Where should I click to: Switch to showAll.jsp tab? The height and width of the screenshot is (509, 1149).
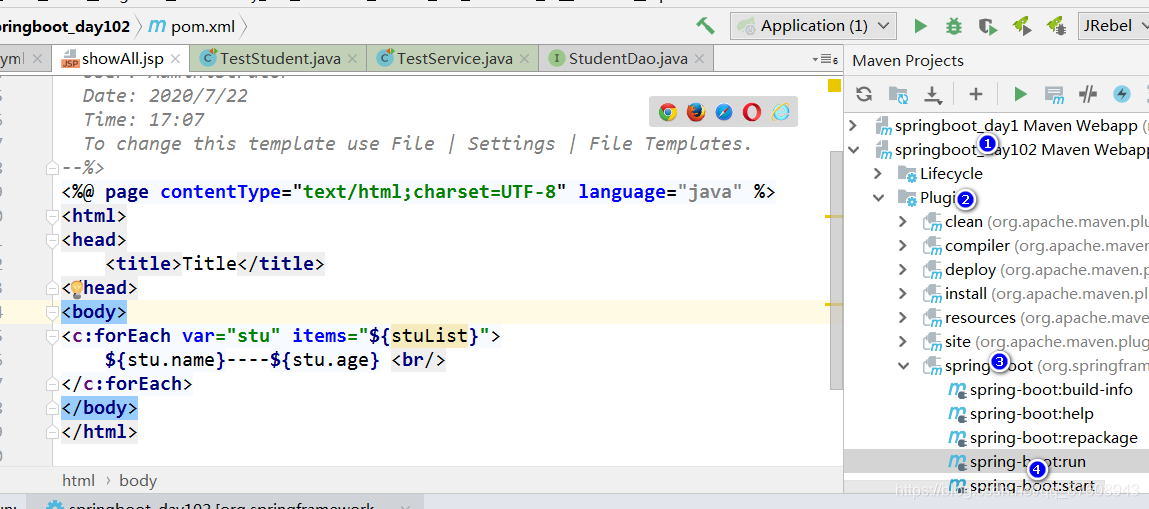(122, 59)
